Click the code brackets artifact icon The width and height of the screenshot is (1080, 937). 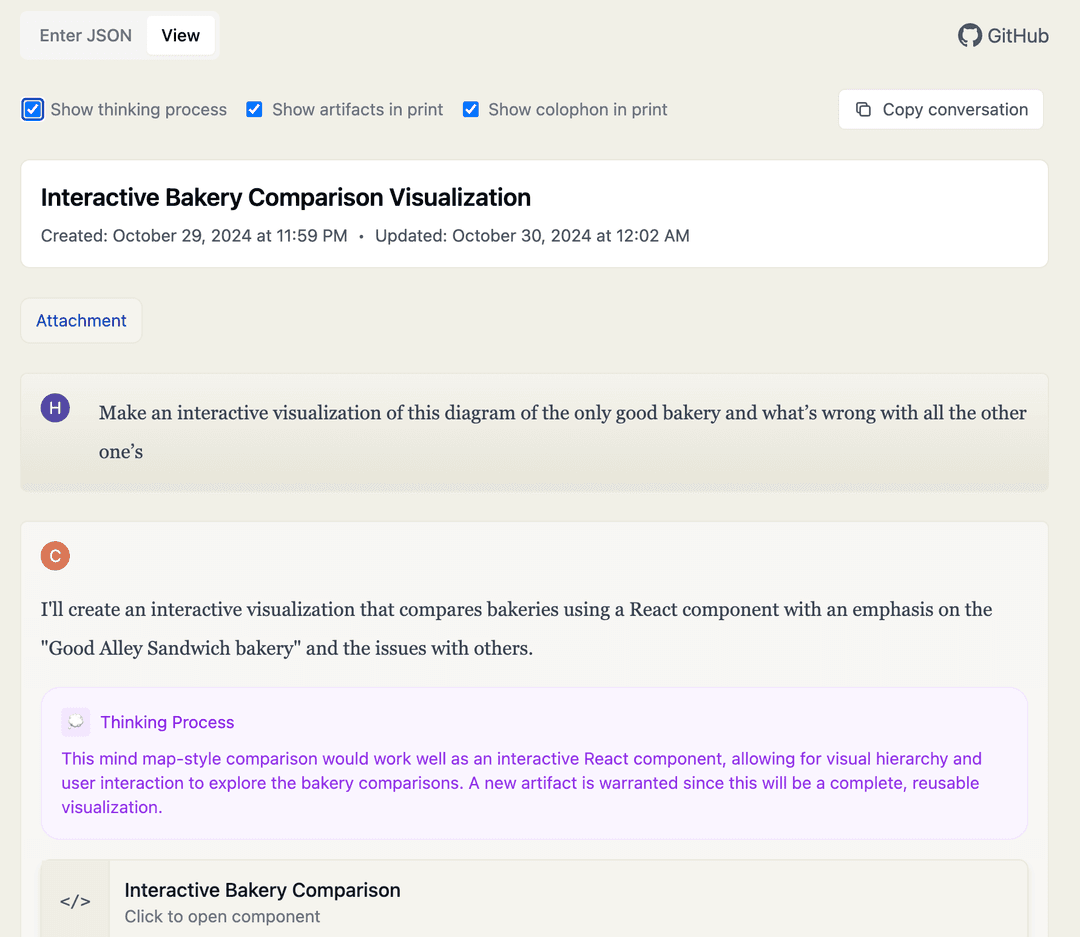75,901
